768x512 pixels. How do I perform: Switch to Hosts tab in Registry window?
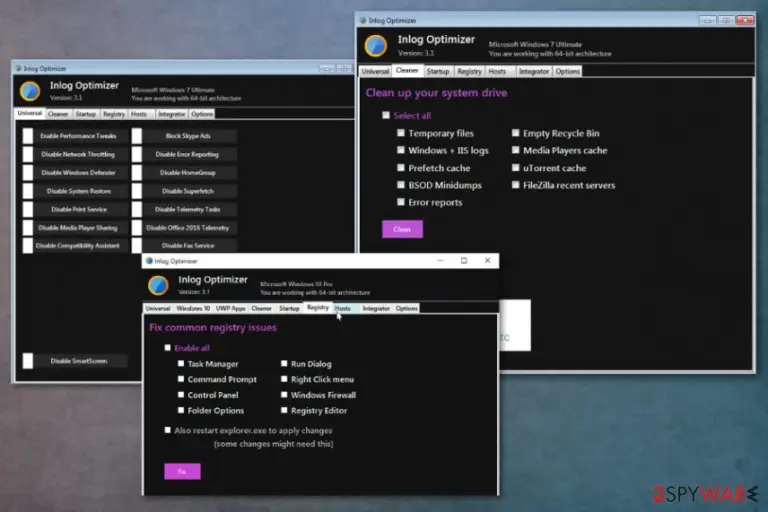342,308
